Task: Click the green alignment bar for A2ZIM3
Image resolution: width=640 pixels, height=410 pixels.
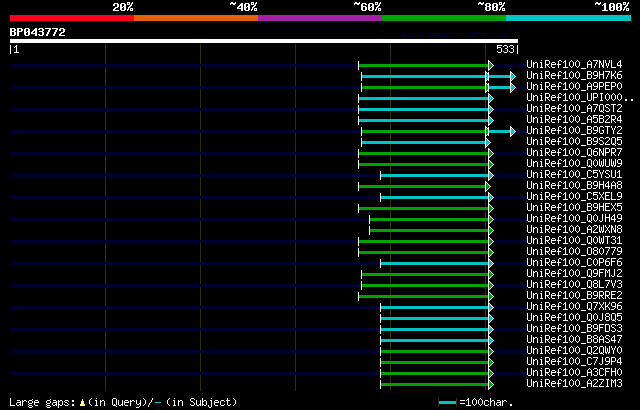Action: coord(435,385)
